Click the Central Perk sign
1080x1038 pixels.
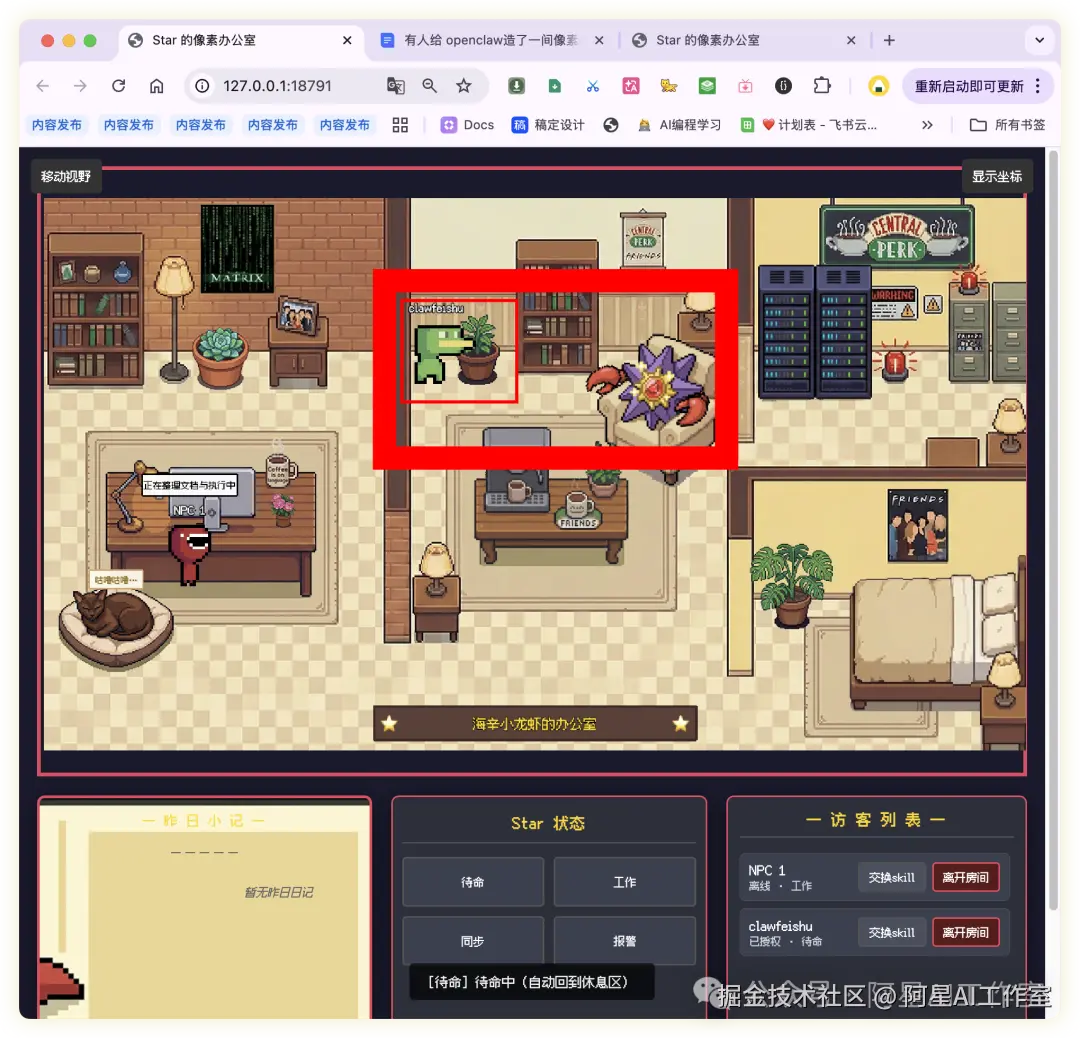(x=898, y=236)
